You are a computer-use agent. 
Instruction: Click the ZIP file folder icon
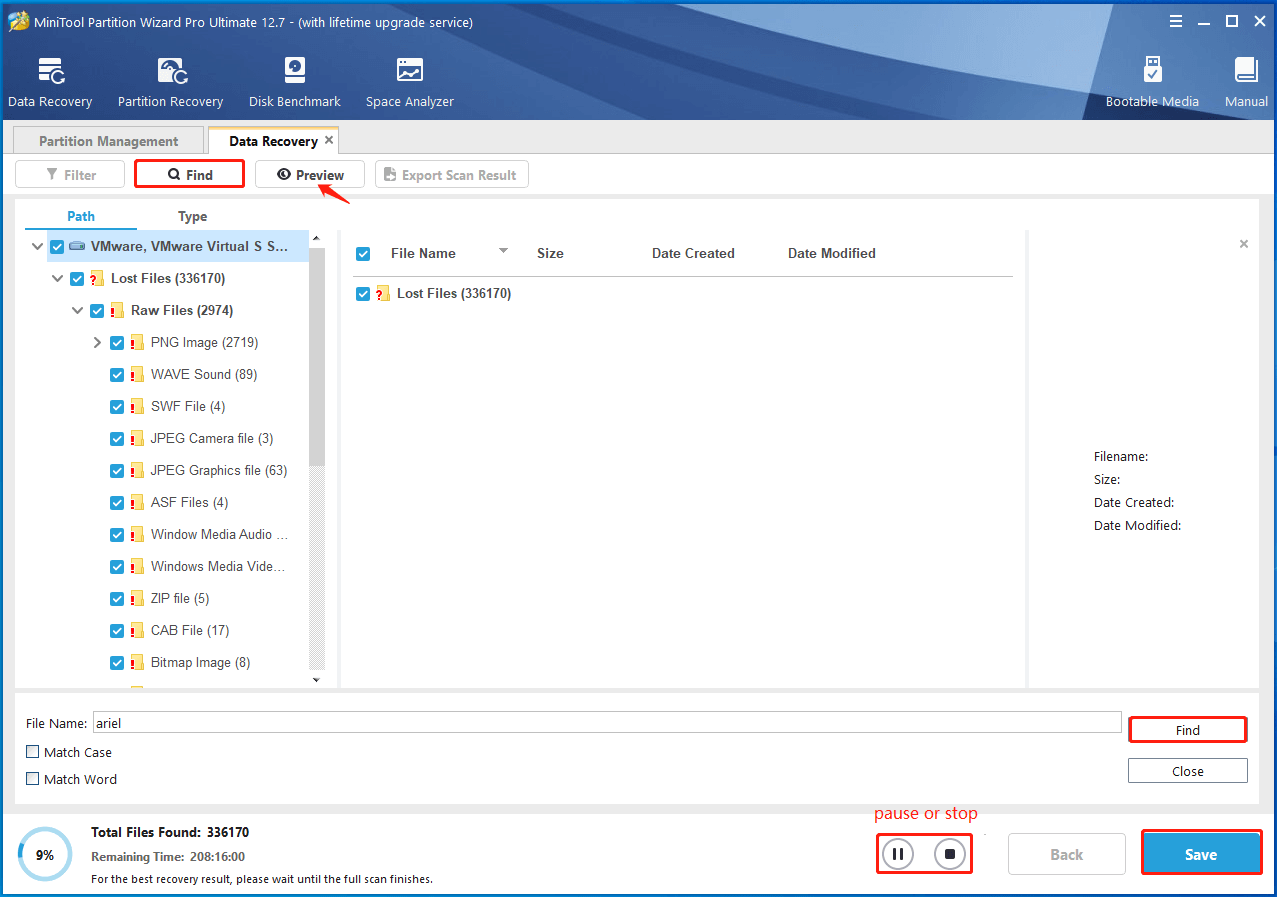137,598
